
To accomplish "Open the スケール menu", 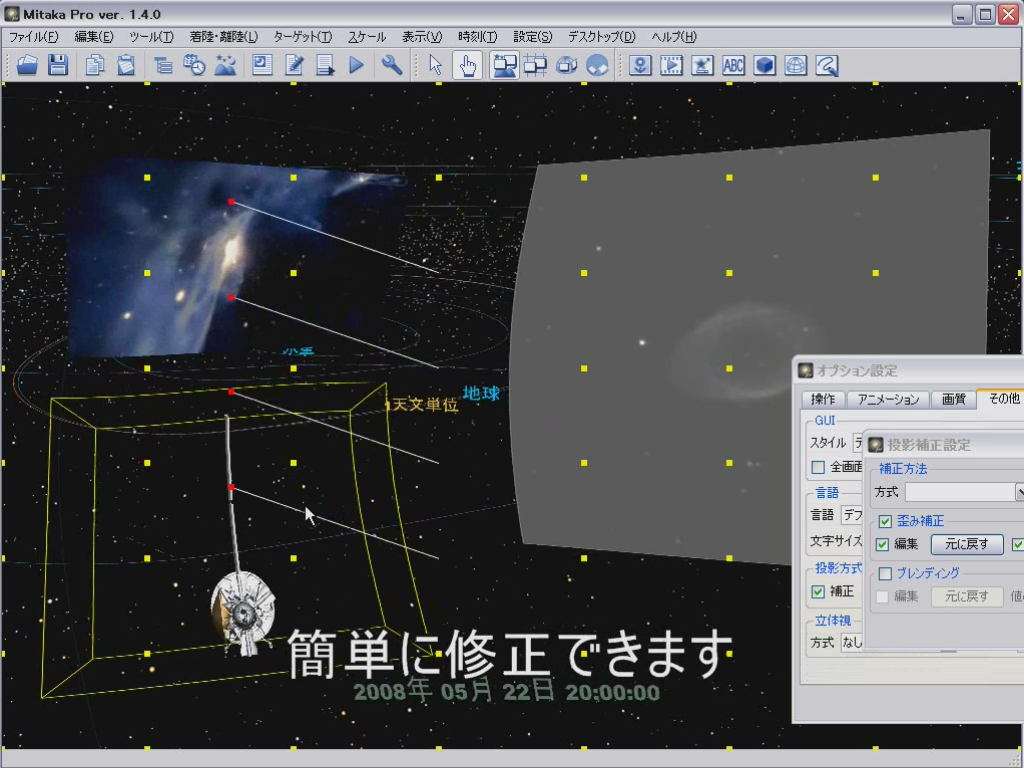I will (x=367, y=37).
